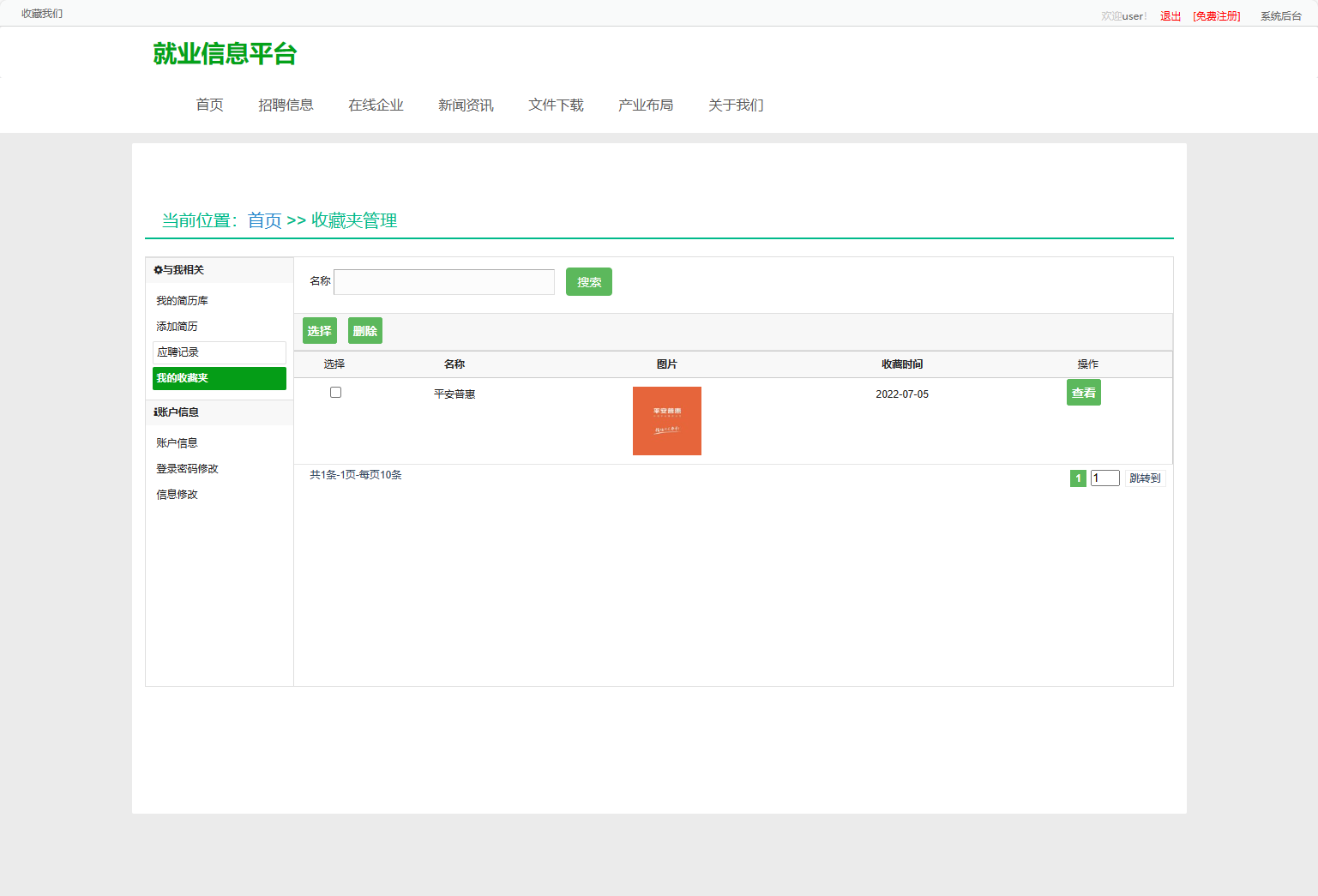The height and width of the screenshot is (896, 1318).
Task: Click the page number input before 跳转到
Action: click(x=1104, y=478)
